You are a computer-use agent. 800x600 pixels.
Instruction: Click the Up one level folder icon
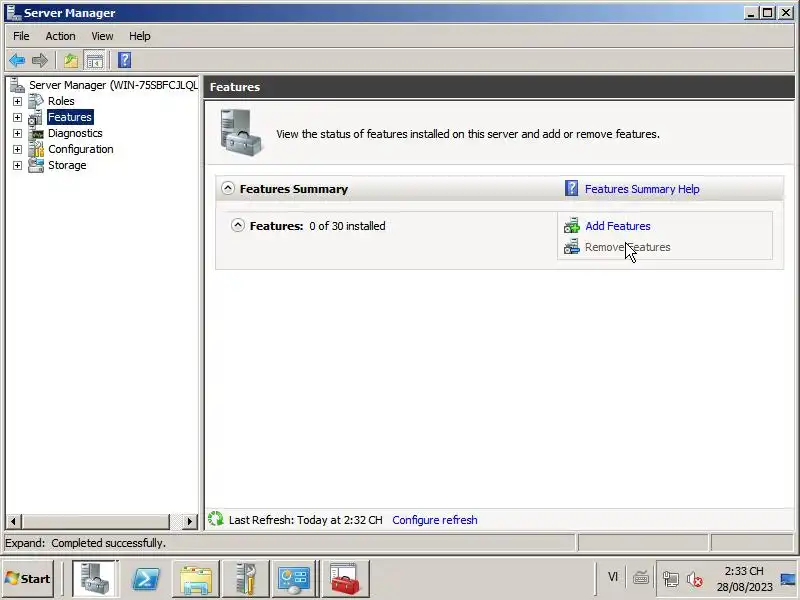[70, 60]
